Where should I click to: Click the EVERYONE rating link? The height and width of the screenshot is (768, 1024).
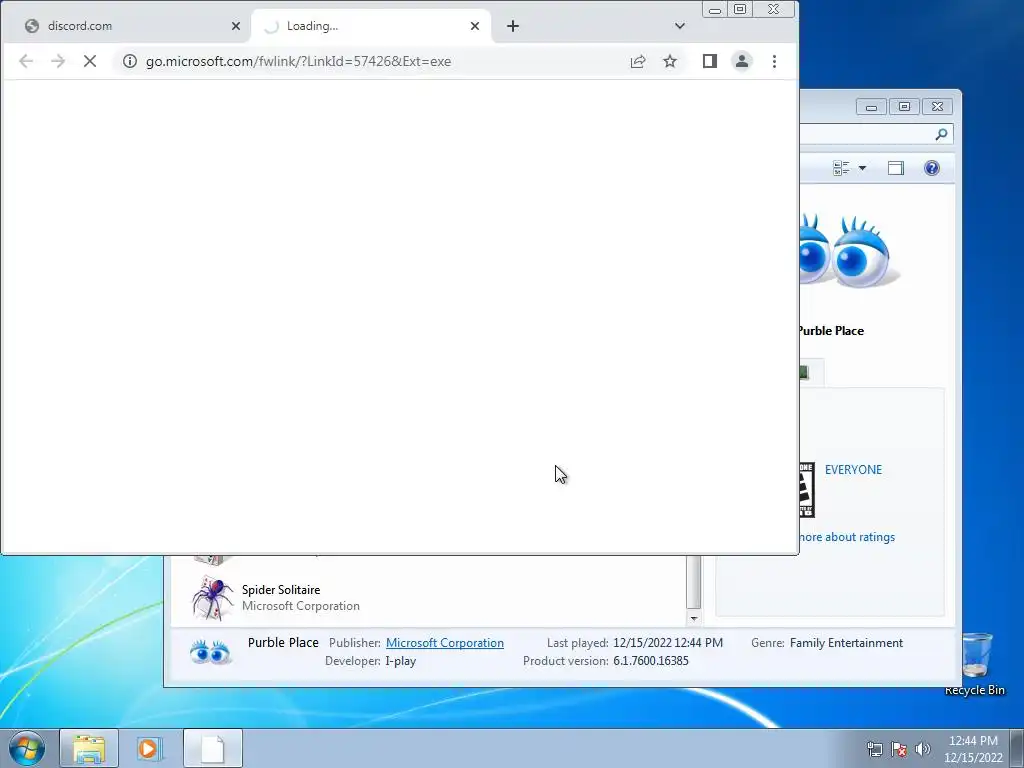point(853,470)
